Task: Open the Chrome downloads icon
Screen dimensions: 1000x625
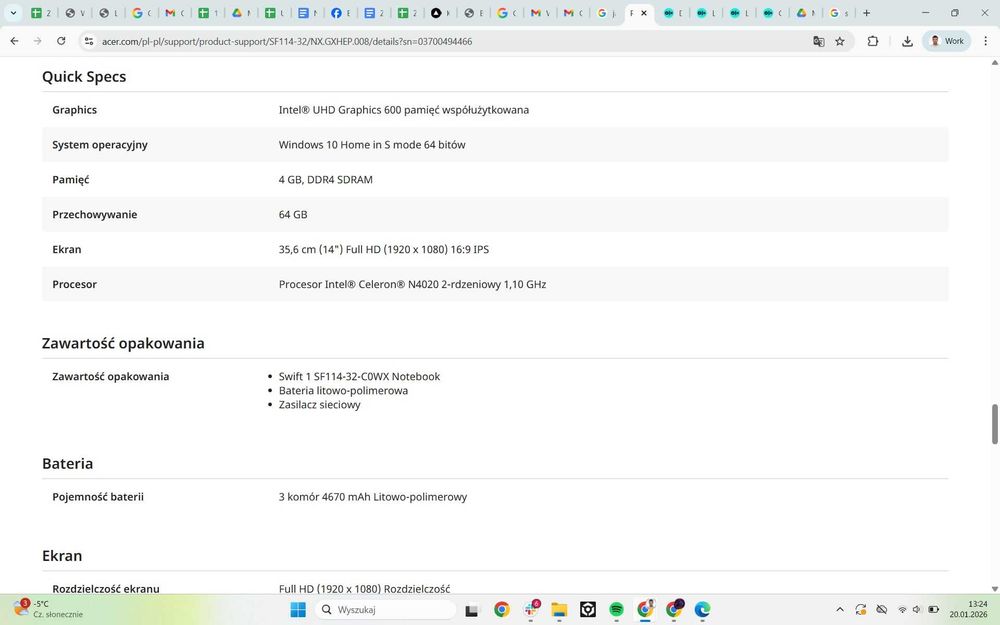Action: [x=907, y=41]
